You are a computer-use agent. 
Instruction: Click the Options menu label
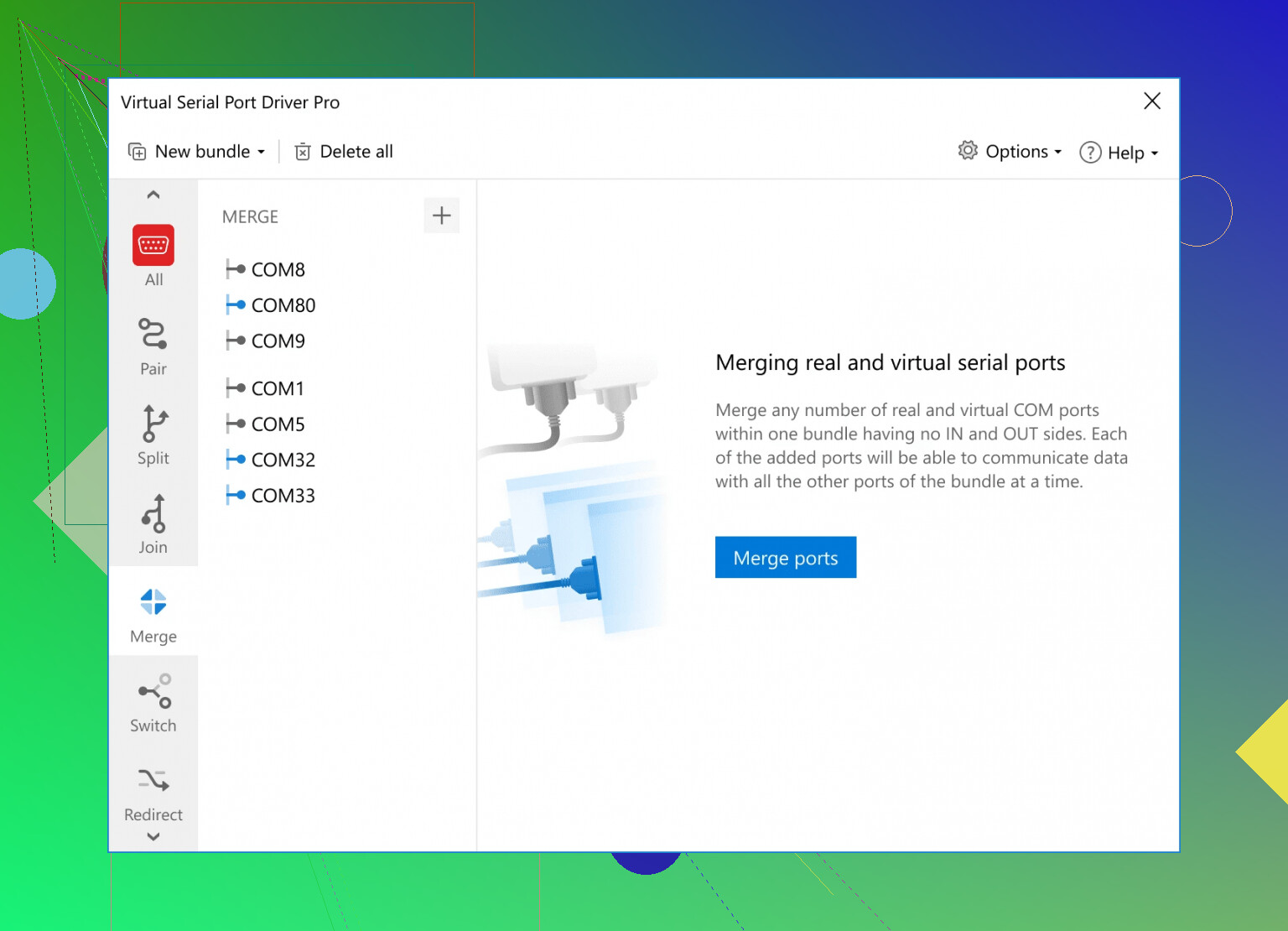tap(1017, 152)
